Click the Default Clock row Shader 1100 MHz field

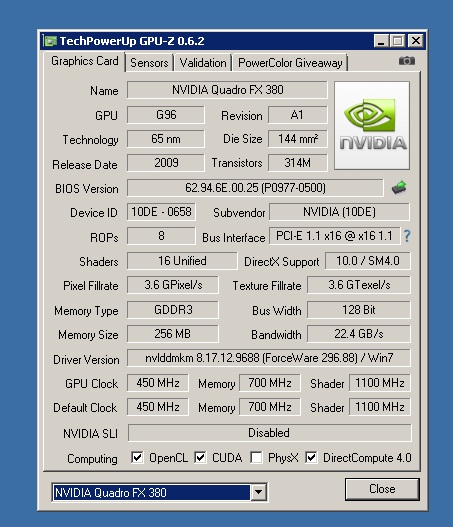[x=380, y=407]
